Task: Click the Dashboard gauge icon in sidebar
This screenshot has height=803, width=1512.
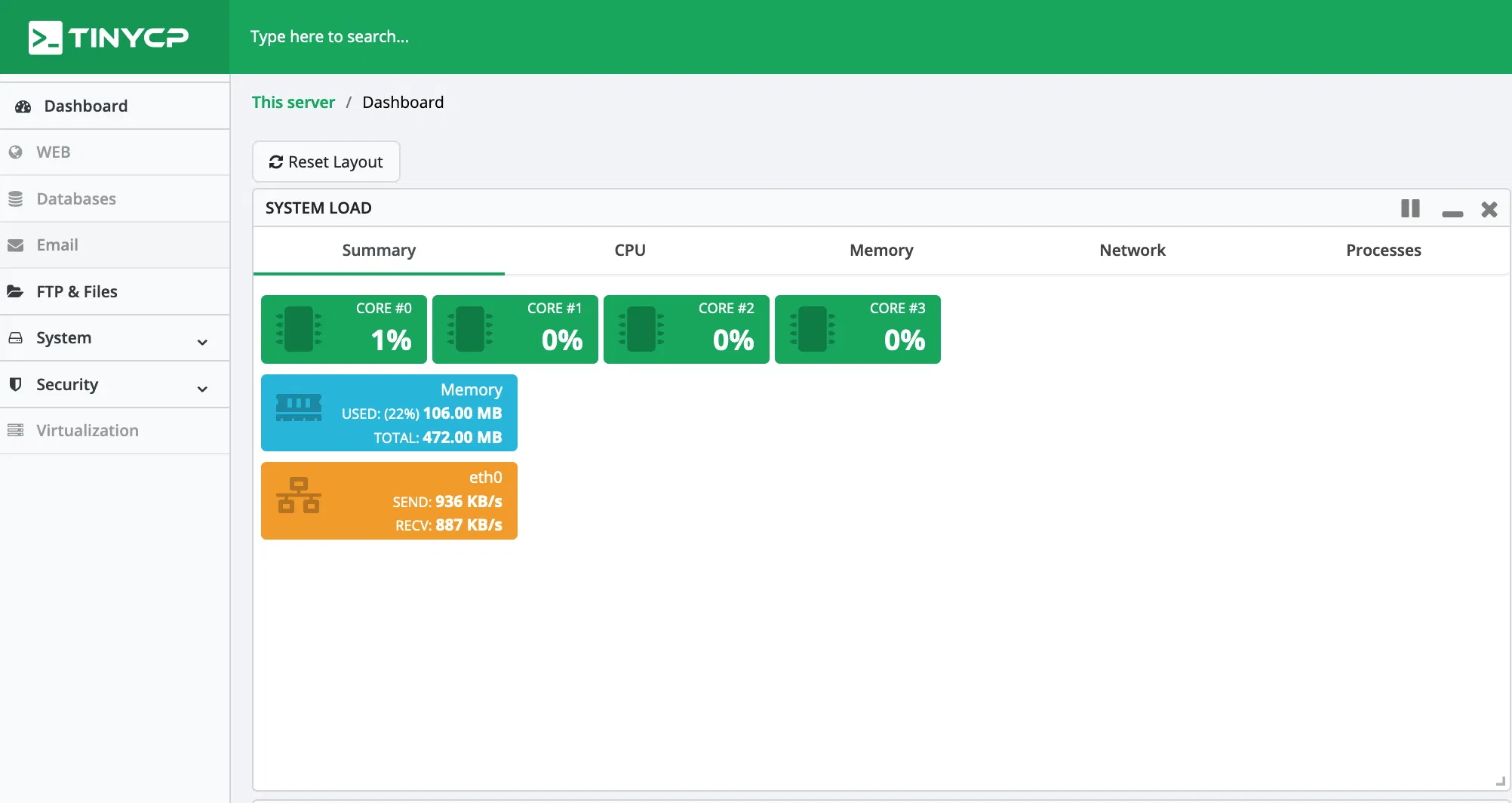Action: tap(23, 106)
